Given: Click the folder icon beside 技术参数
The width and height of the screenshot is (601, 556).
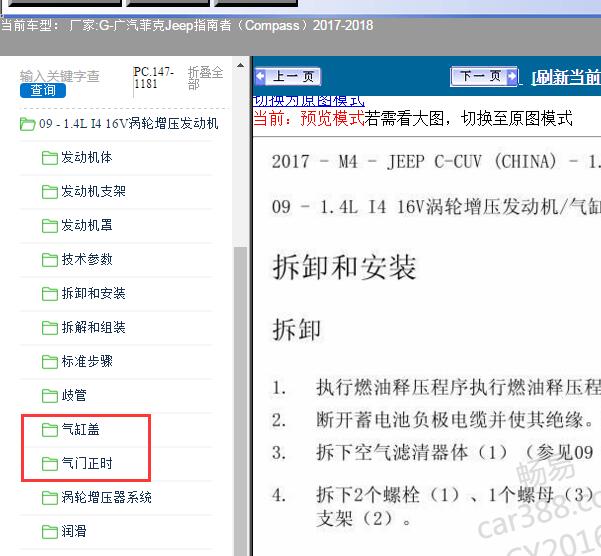Looking at the screenshot, I should [x=49, y=260].
